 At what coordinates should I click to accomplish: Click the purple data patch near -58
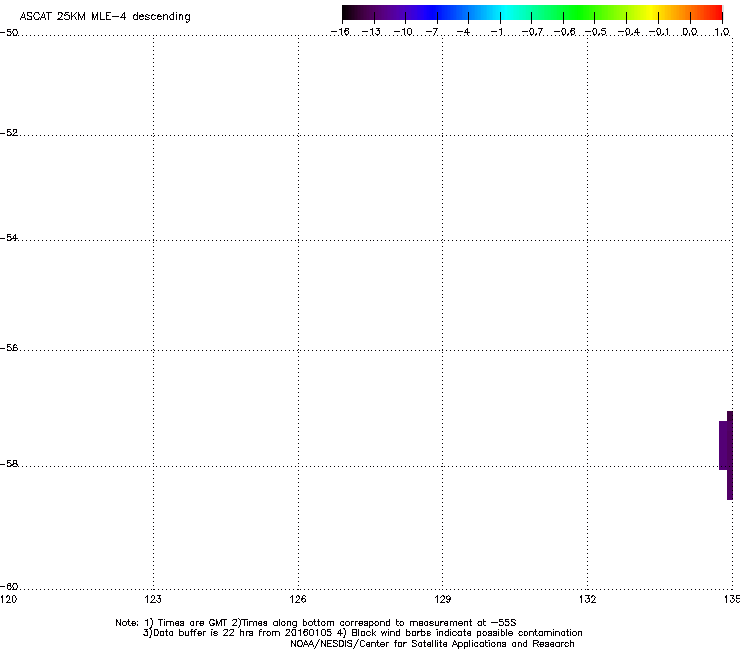coord(726,455)
